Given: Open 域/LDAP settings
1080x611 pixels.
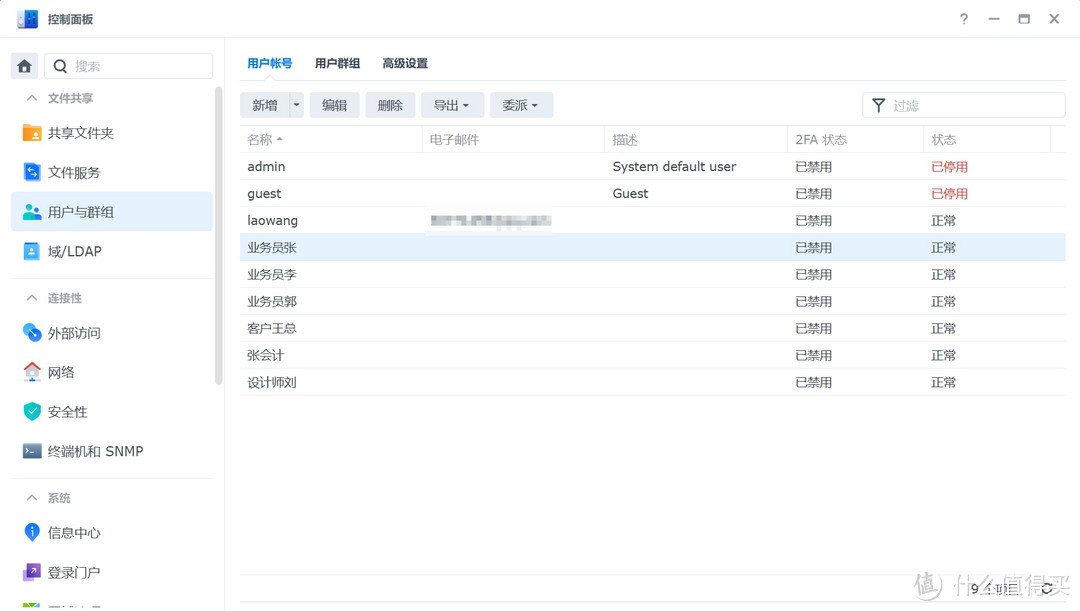Looking at the screenshot, I should coord(72,251).
